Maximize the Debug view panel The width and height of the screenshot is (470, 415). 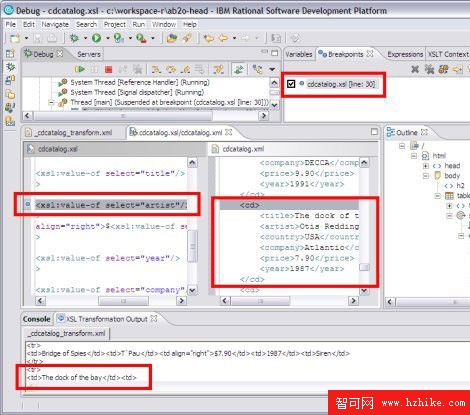pos(275,53)
